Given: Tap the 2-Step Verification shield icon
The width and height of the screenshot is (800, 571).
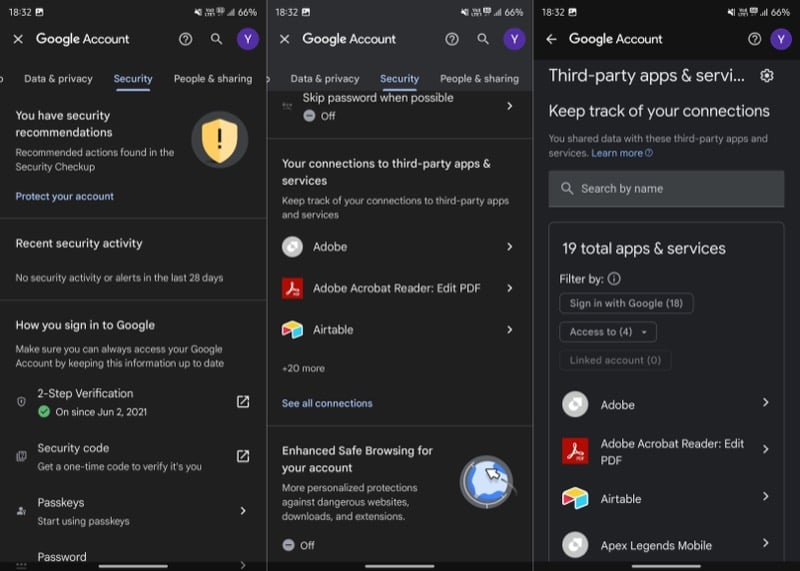Looking at the screenshot, I should click(x=21, y=402).
